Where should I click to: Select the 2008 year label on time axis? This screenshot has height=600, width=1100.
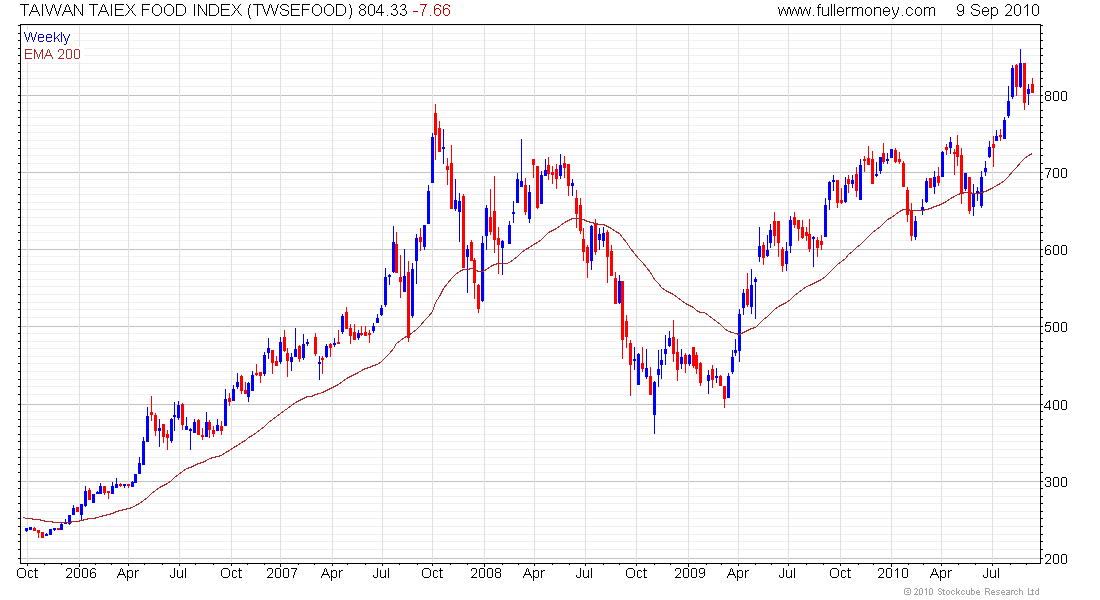click(x=486, y=573)
